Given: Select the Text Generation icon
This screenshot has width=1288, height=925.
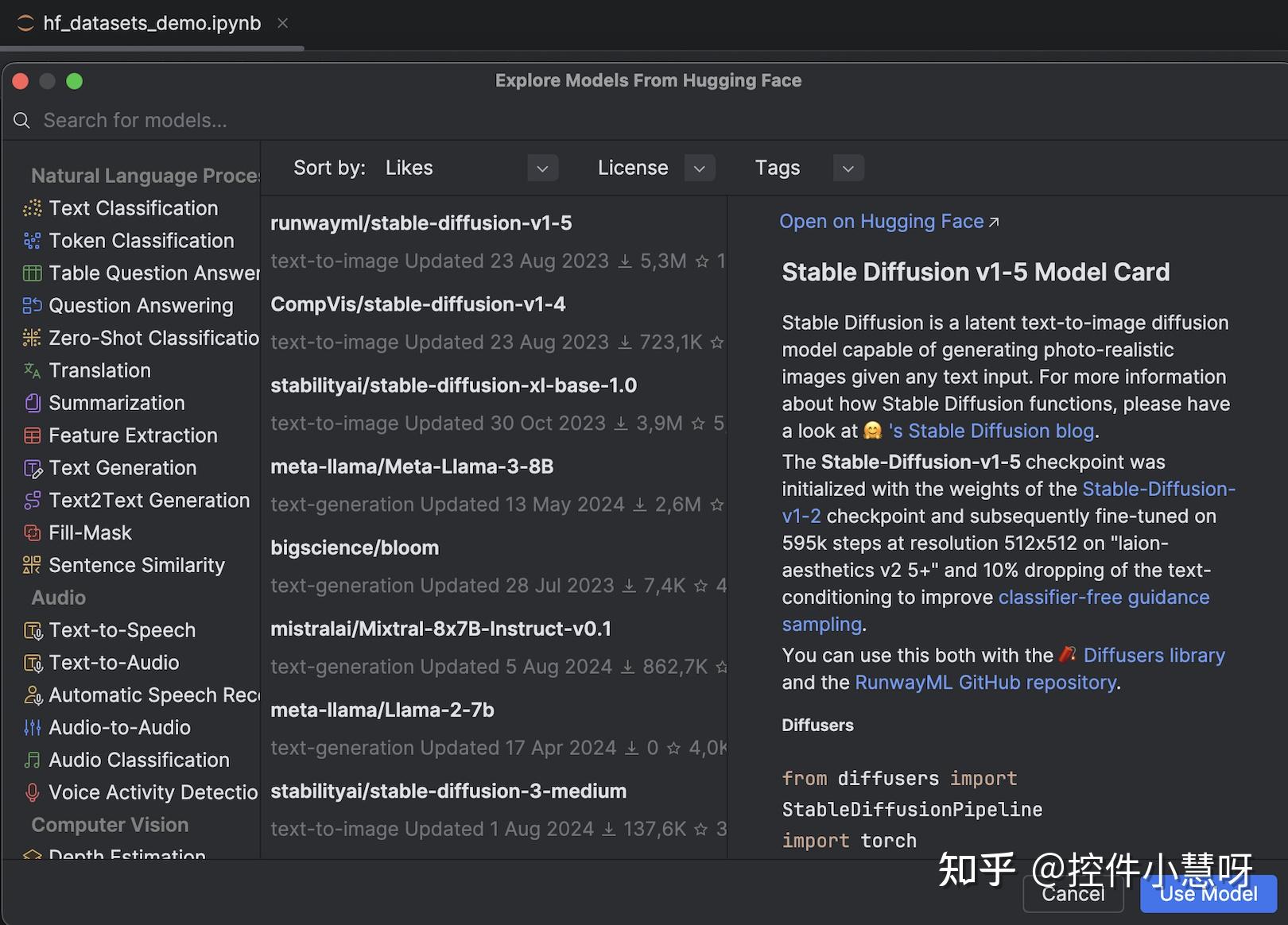Looking at the screenshot, I should 32,467.
